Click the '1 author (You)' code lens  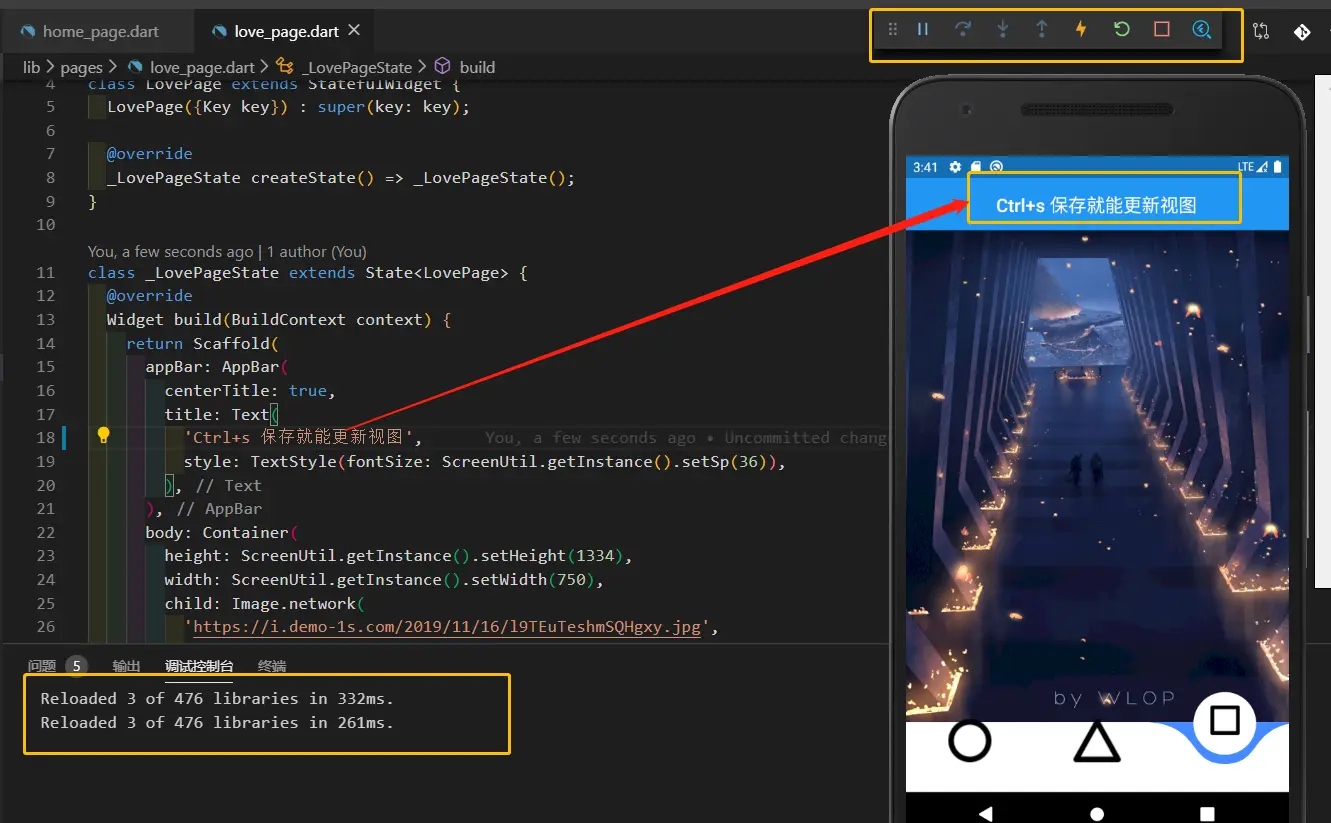pyautogui.click(x=317, y=252)
